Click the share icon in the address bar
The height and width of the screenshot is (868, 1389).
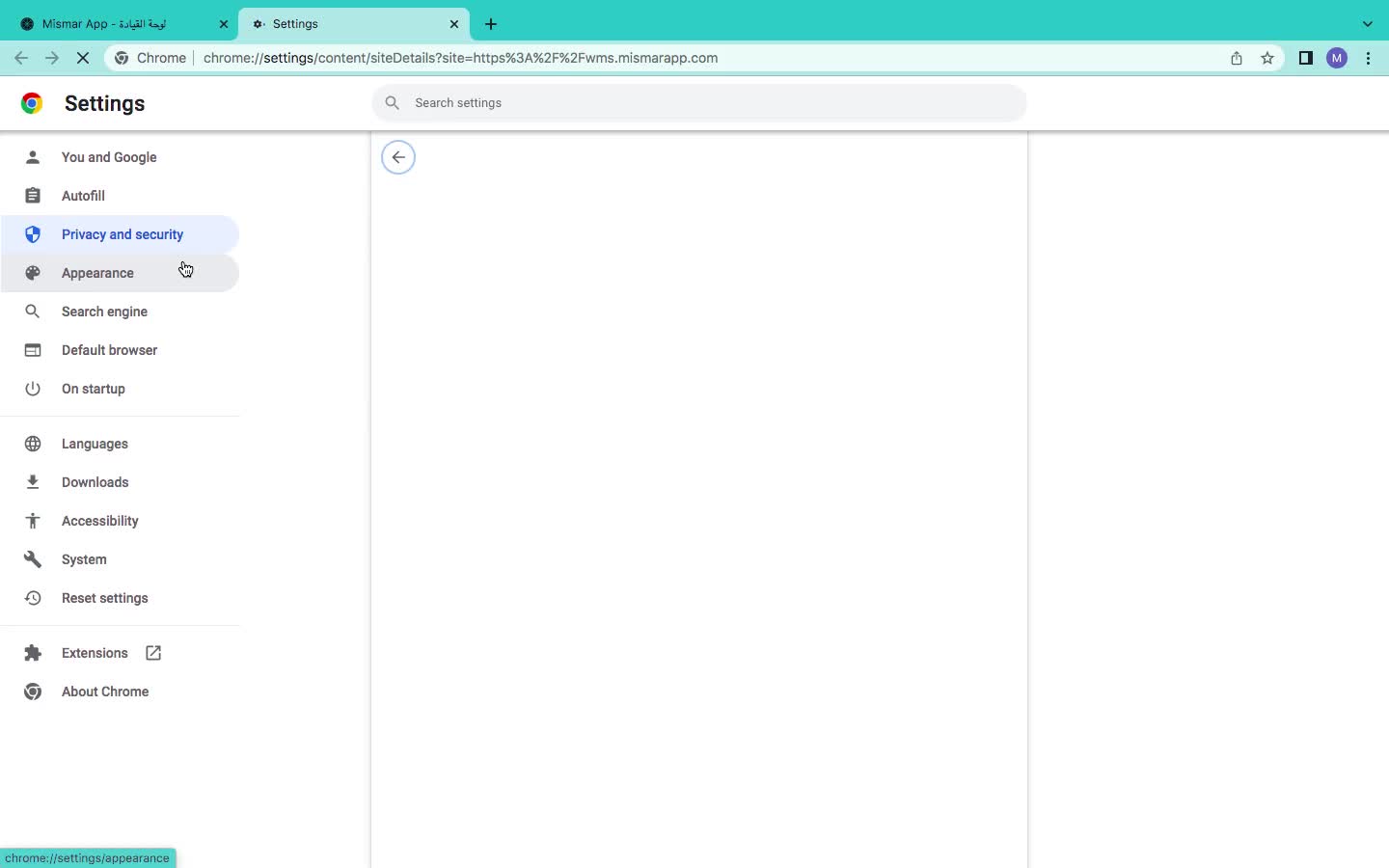[1237, 58]
